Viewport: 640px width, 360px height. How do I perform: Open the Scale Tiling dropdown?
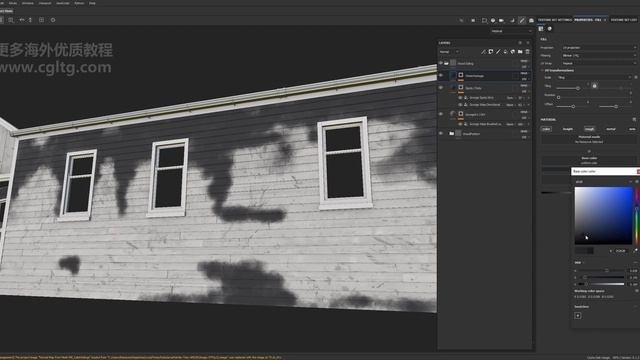pyautogui.click(x=594, y=77)
